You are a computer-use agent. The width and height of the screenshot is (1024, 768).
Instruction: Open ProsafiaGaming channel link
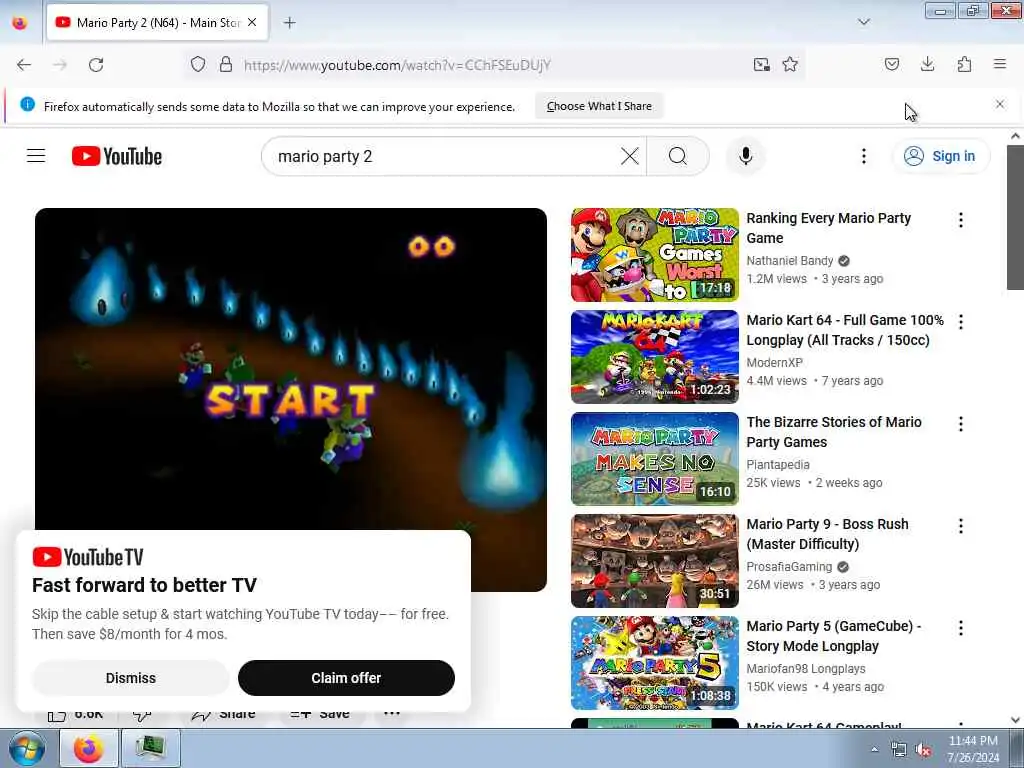tap(789, 567)
